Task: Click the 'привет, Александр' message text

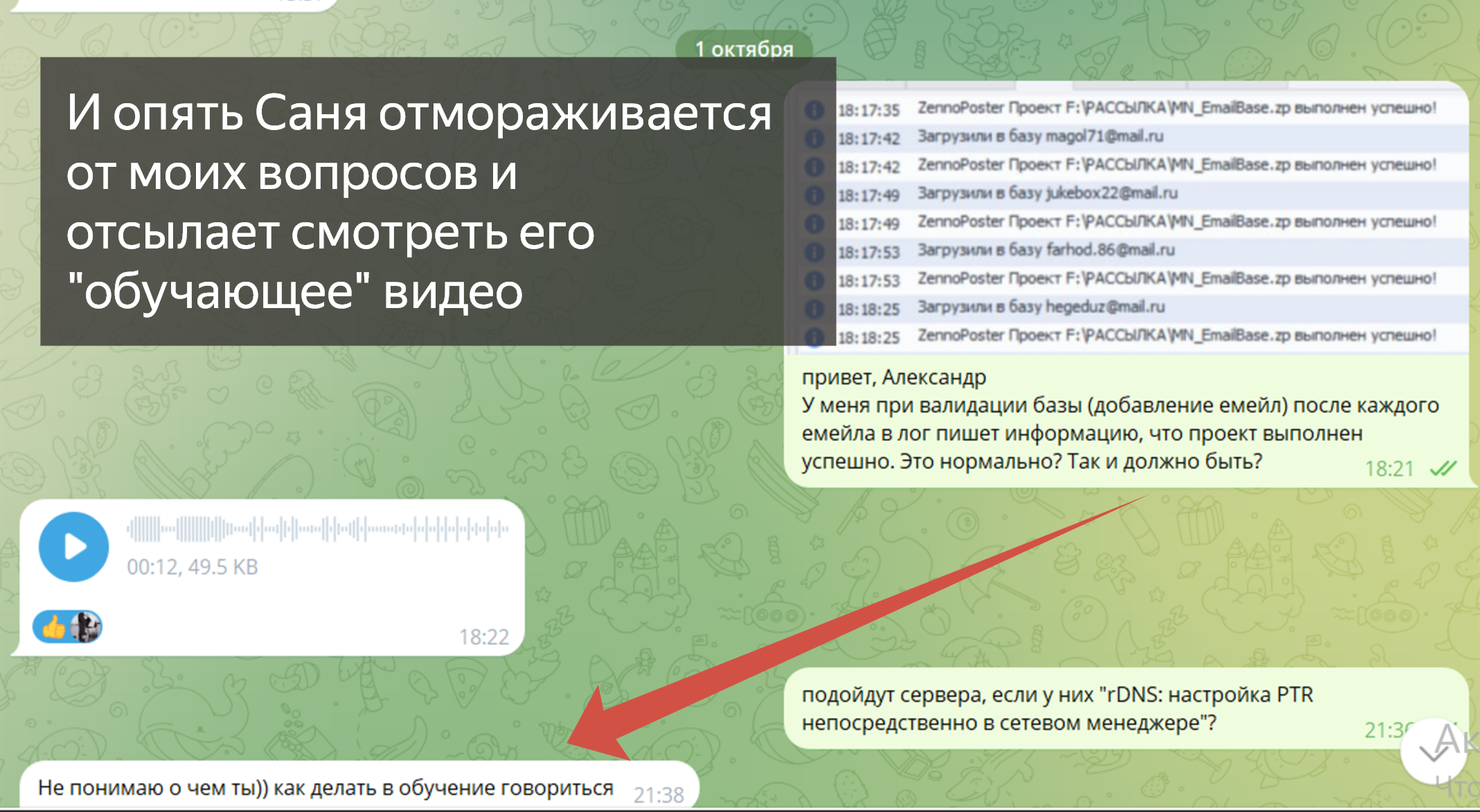Action: tap(893, 377)
